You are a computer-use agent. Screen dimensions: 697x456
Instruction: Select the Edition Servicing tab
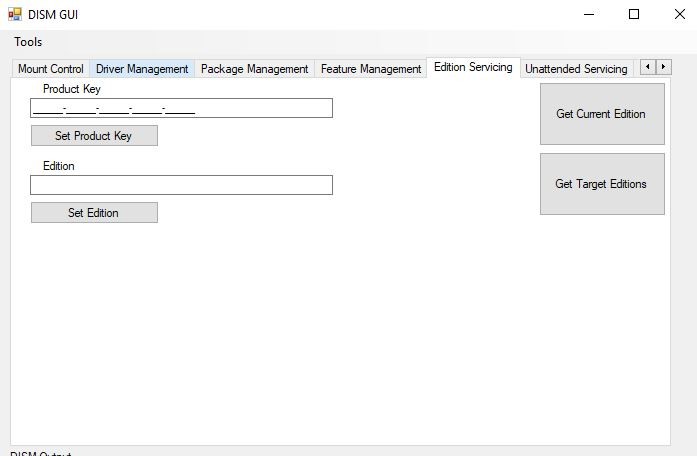click(x=472, y=67)
